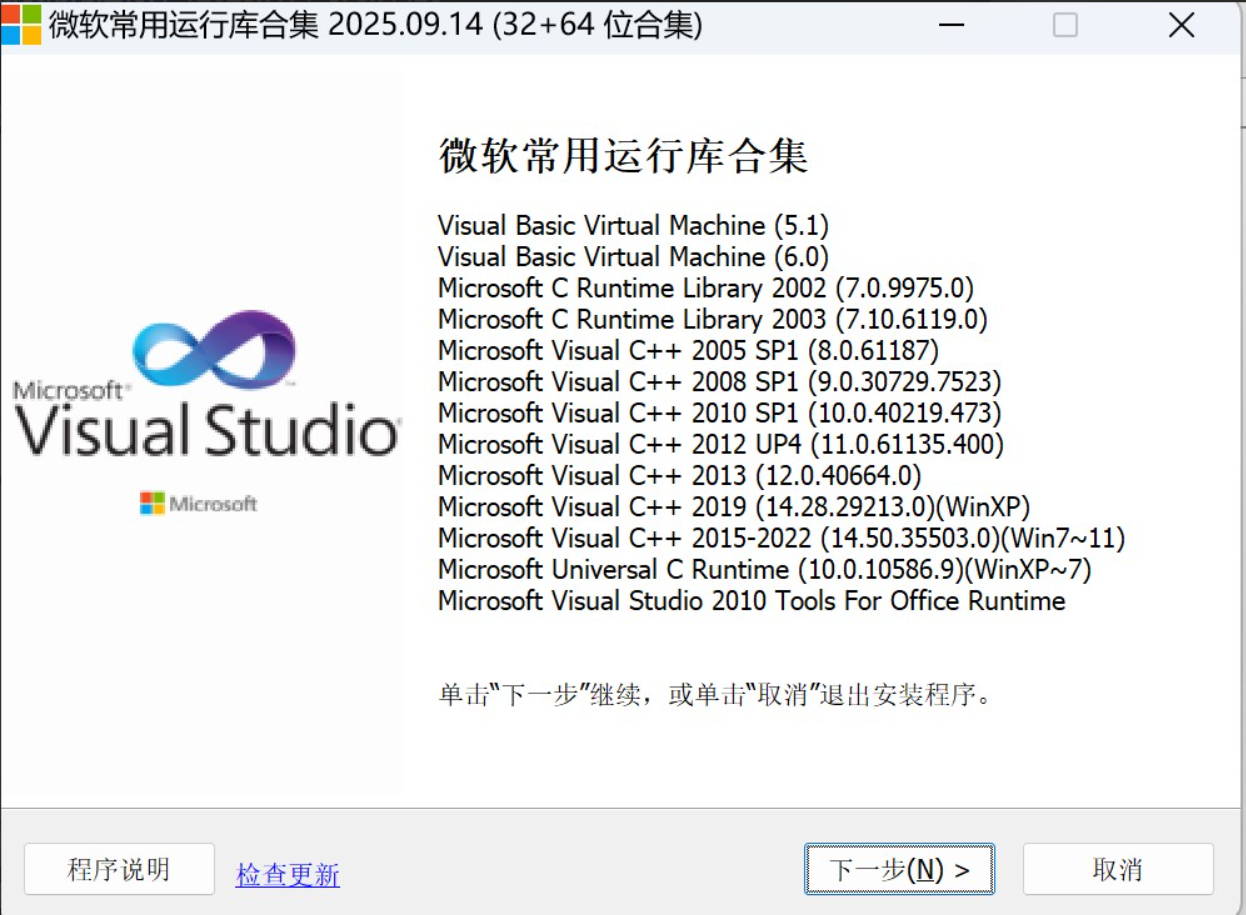Click the 微软常用运行库合集 heading
Screen dimensions: 1246x915
(623, 157)
